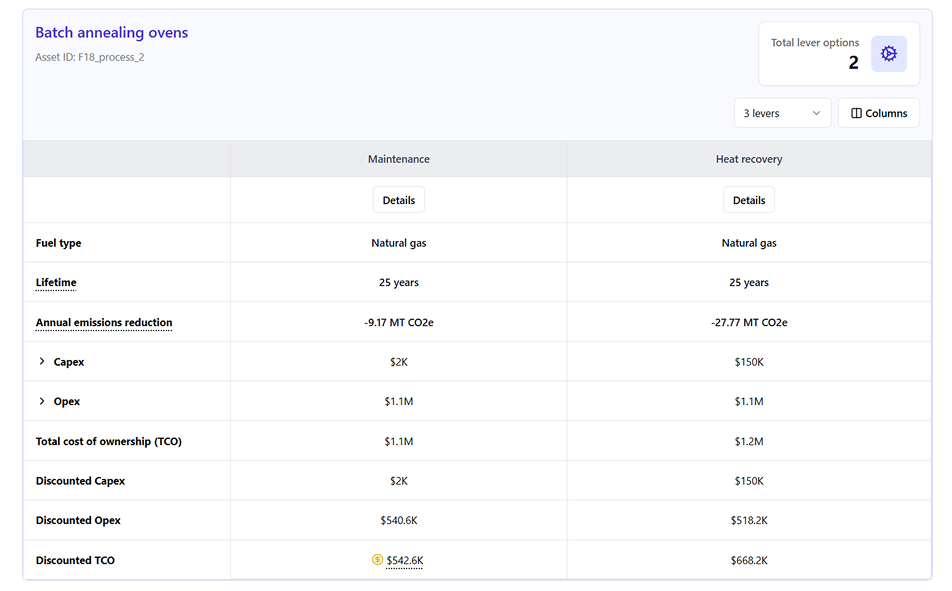Click the Columns button label

pos(886,113)
